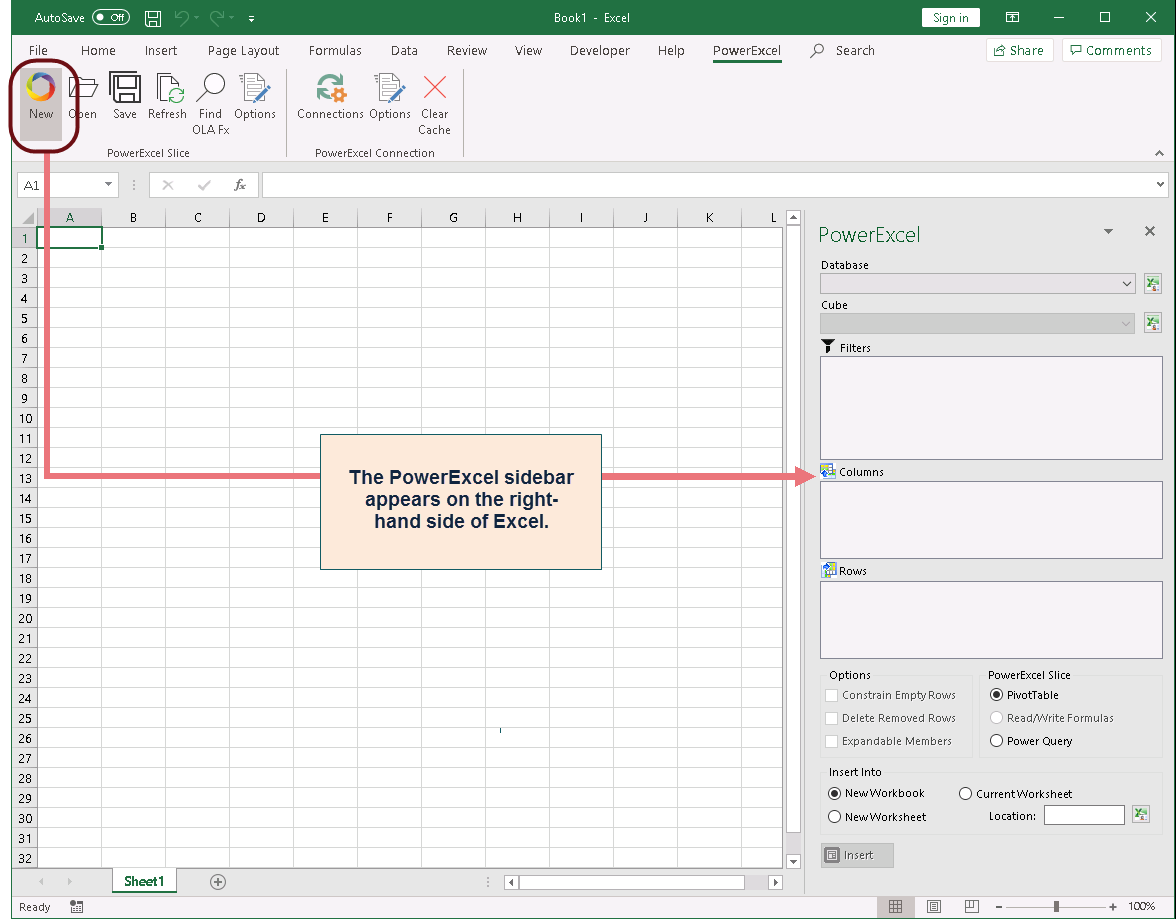Screen dimensions: 1176x919
Task: Click the formula bar cancel X icon
Action: click(x=167, y=185)
